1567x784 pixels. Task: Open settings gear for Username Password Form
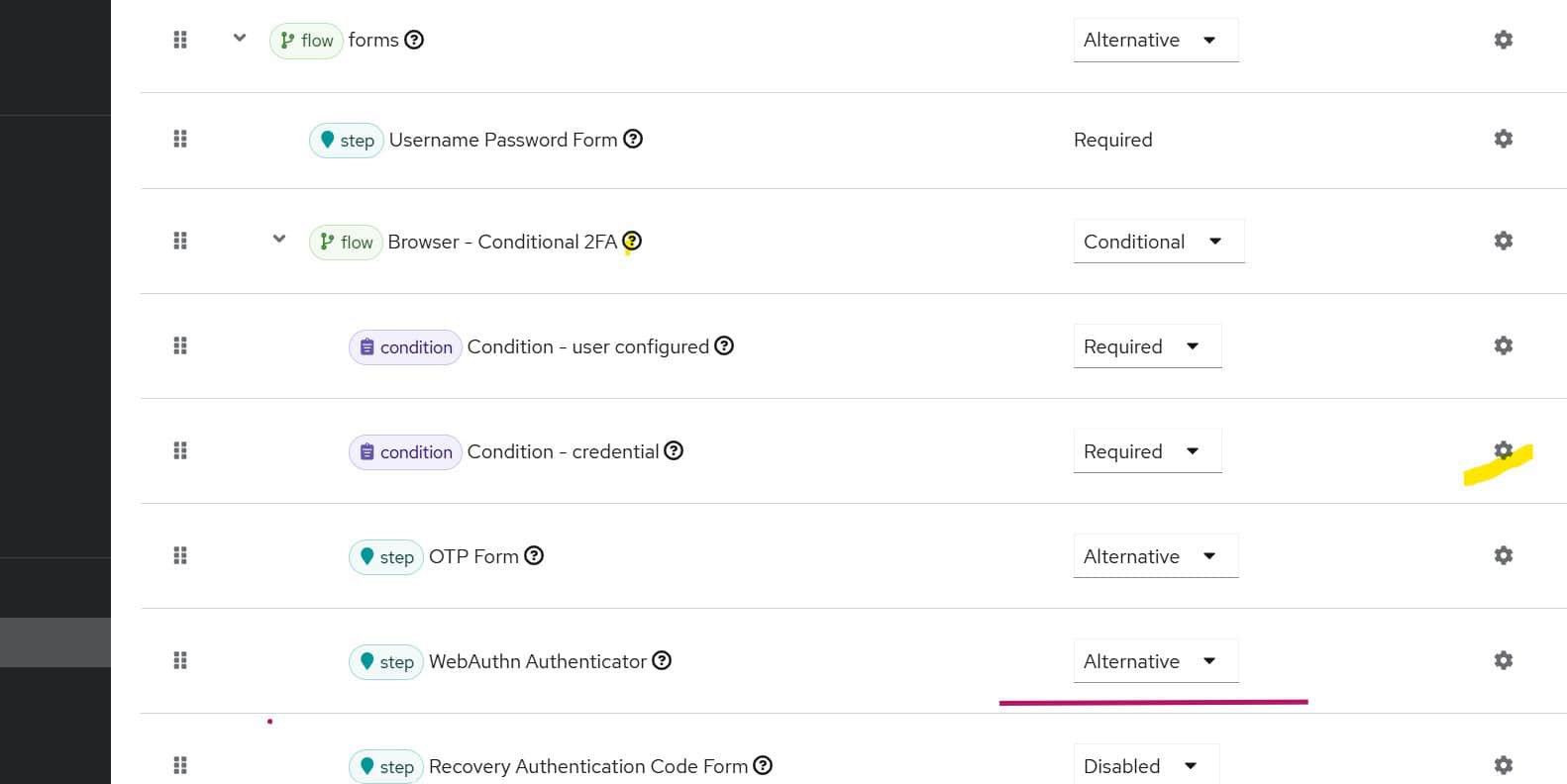click(x=1503, y=139)
